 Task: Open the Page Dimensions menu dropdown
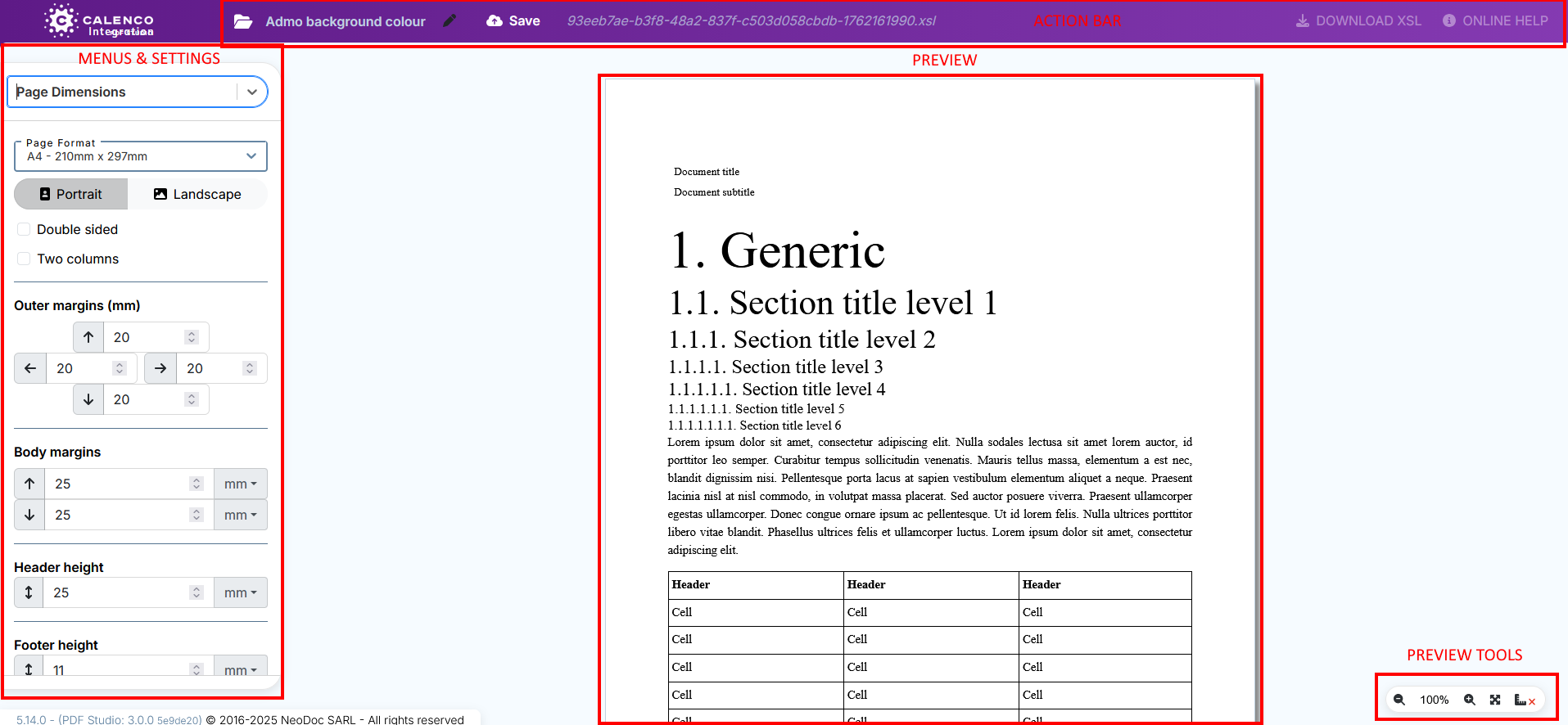[251, 92]
